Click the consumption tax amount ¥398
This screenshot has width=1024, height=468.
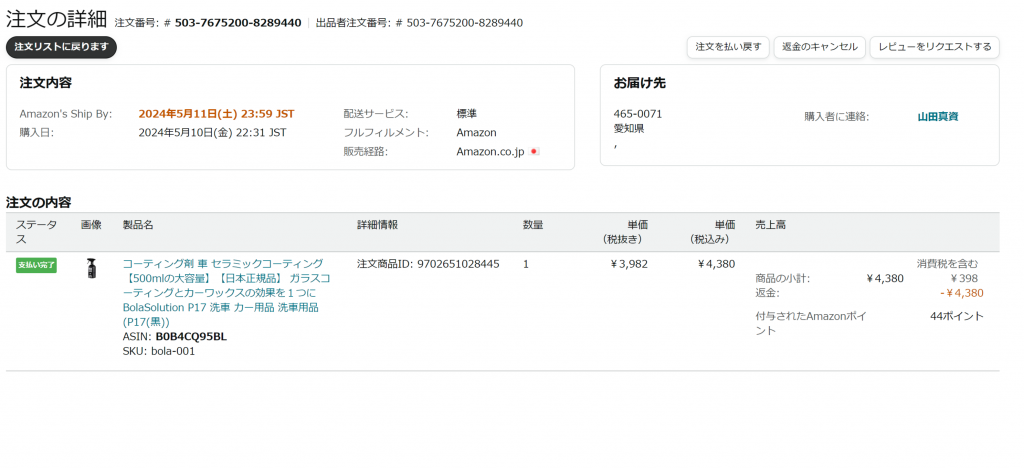click(x=964, y=279)
